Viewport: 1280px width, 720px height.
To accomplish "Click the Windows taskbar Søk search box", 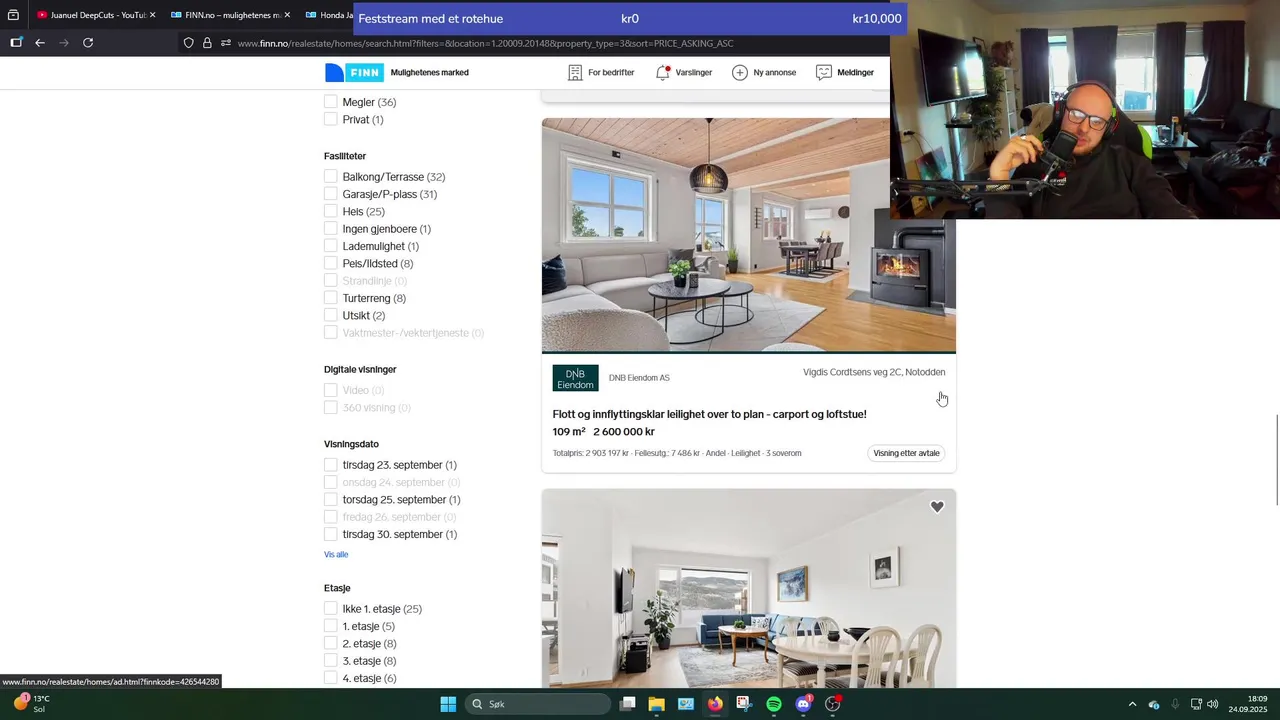I will 538,704.
